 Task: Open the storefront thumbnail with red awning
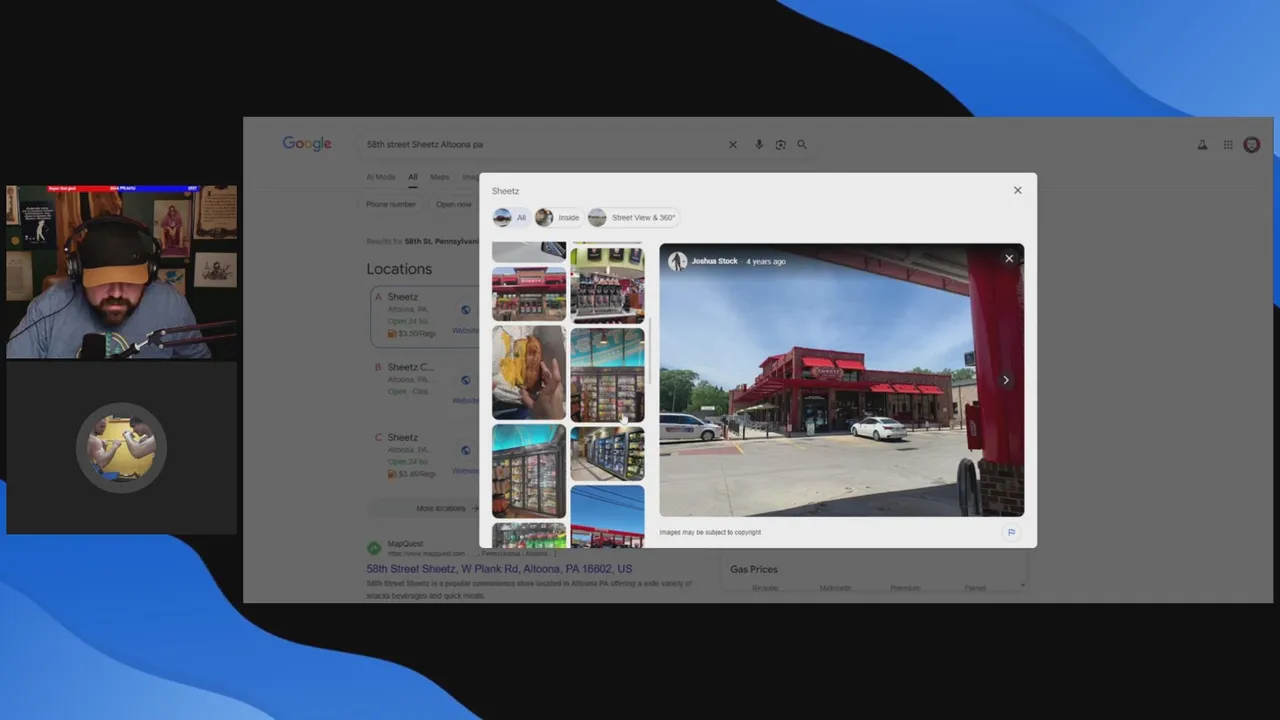point(529,294)
